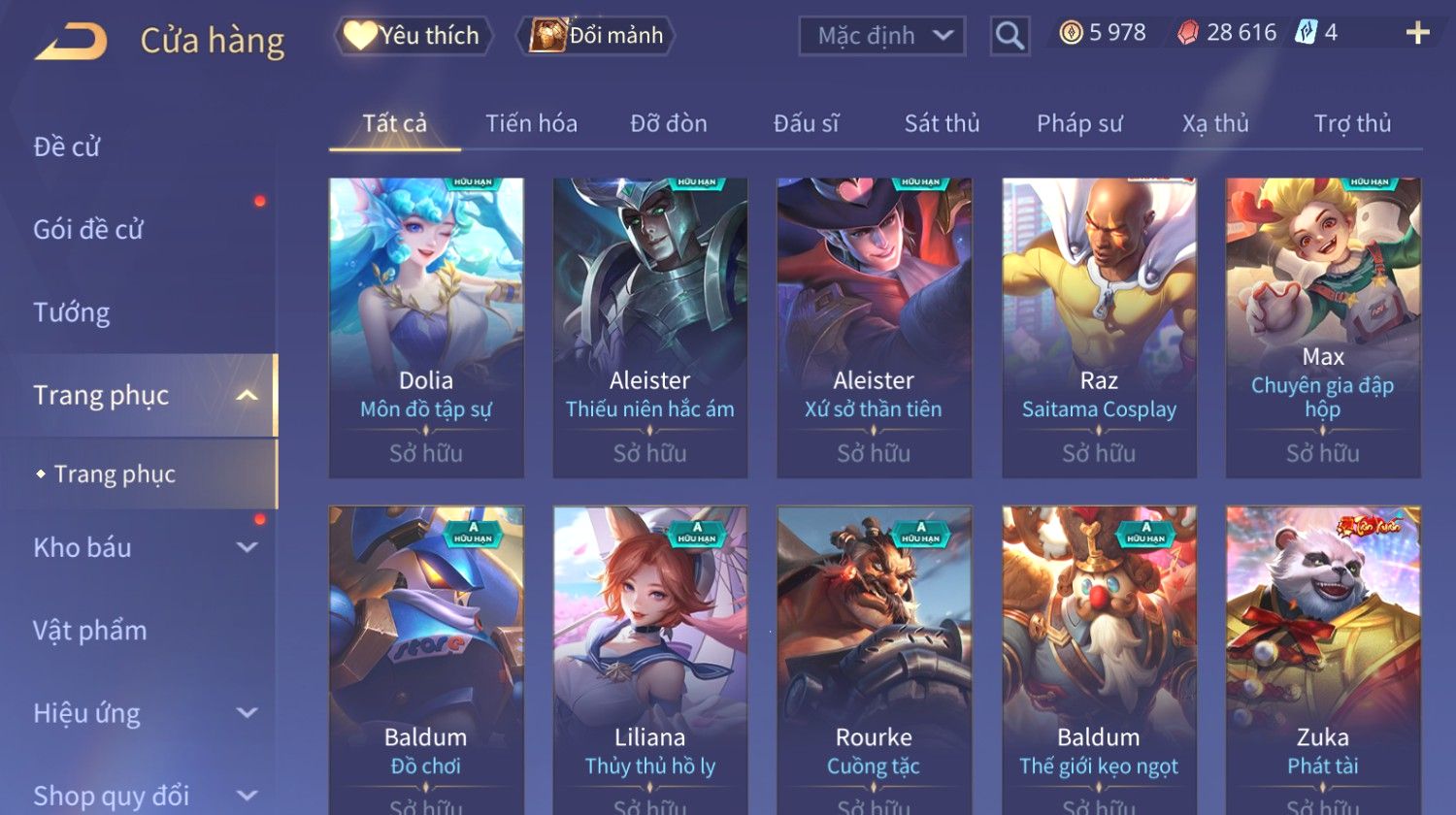Tap the plus icon to add currency
Image resolution: width=1456 pixels, height=815 pixels.
click(1417, 33)
